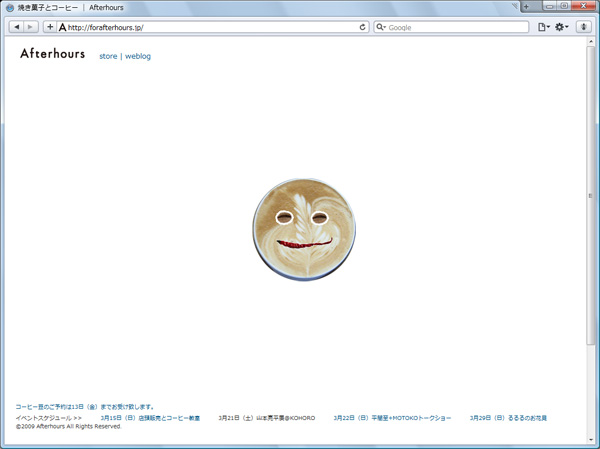The image size is (600, 449).
Task: Click the vertical scrollbar on the right
Action: coord(591,200)
